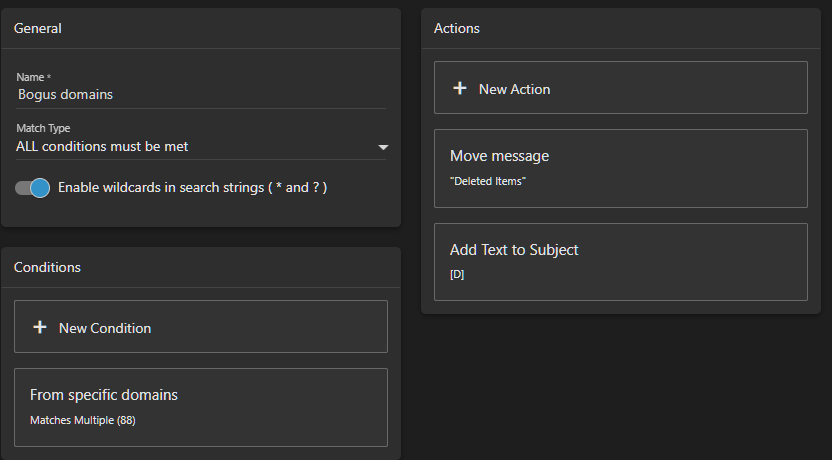Image resolution: width=832 pixels, height=460 pixels.
Task: Click the Name field label
Action: pyautogui.click(x=33, y=77)
